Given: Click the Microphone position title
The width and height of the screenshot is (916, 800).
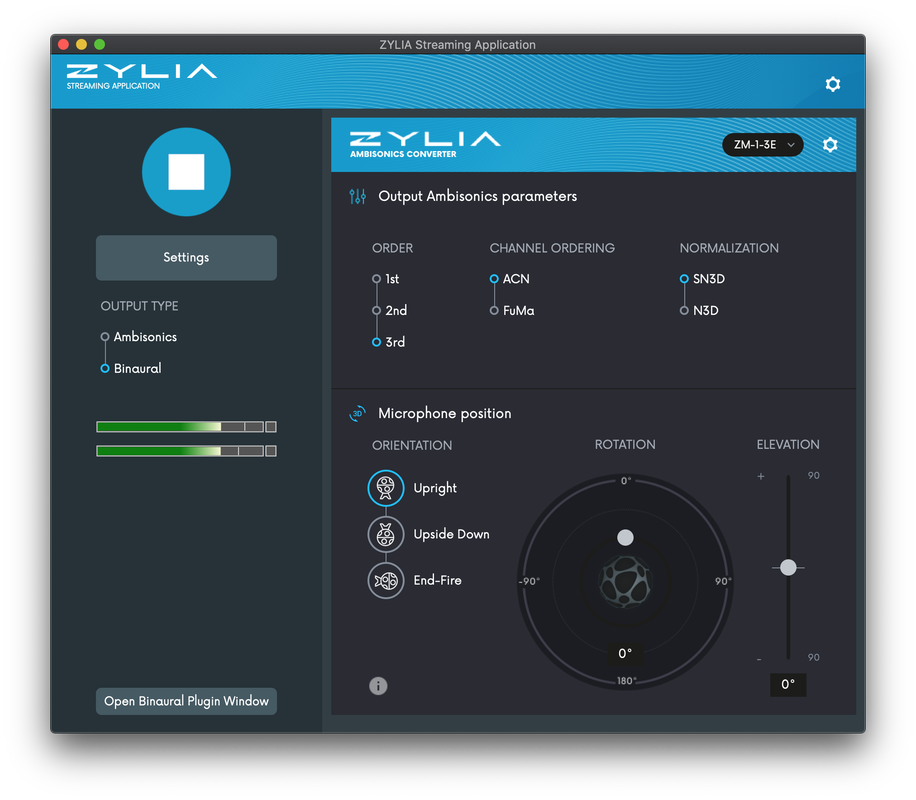Looking at the screenshot, I should point(445,413).
